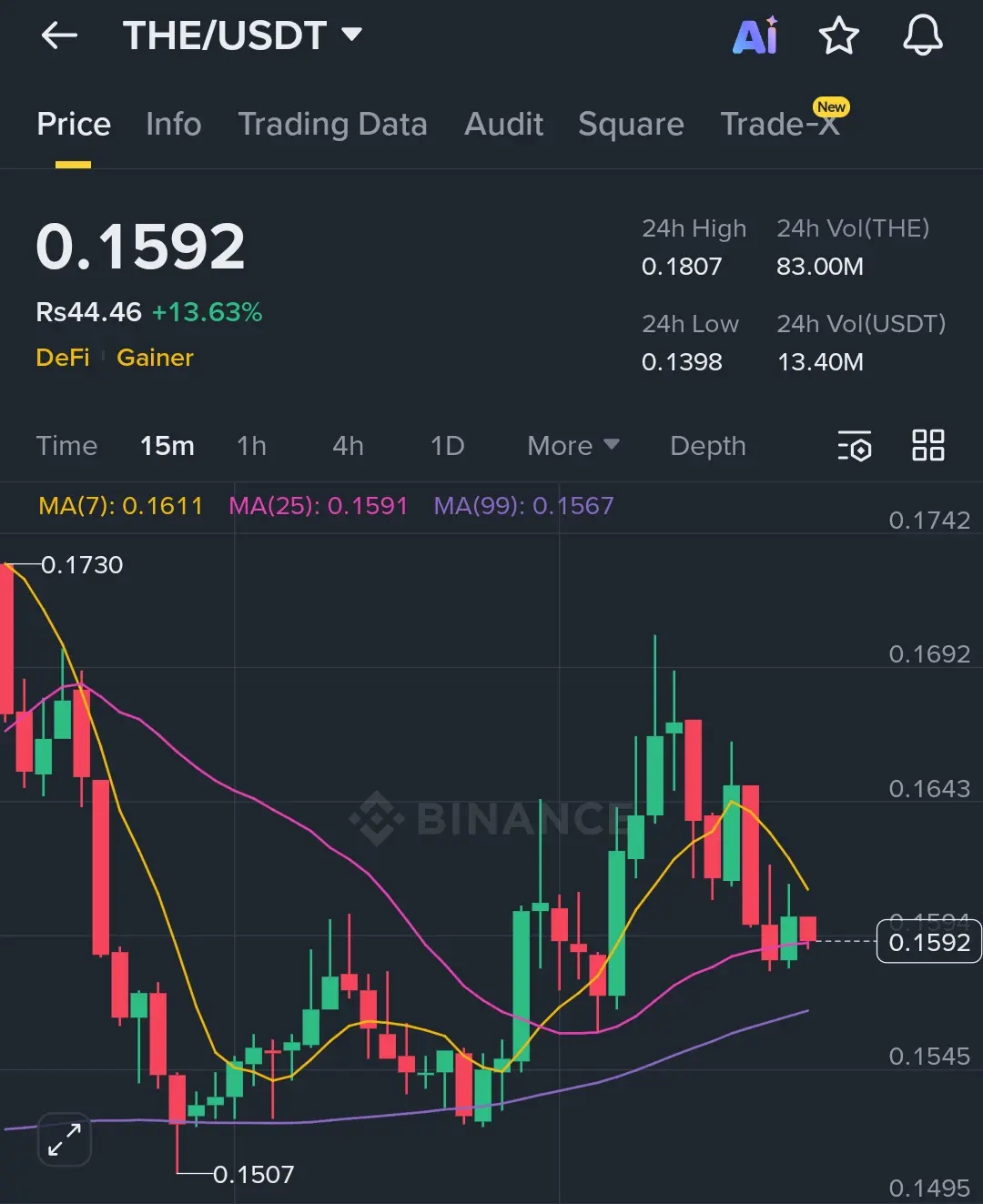Open the Trading Data tab
The image size is (983, 1204).
click(x=332, y=124)
